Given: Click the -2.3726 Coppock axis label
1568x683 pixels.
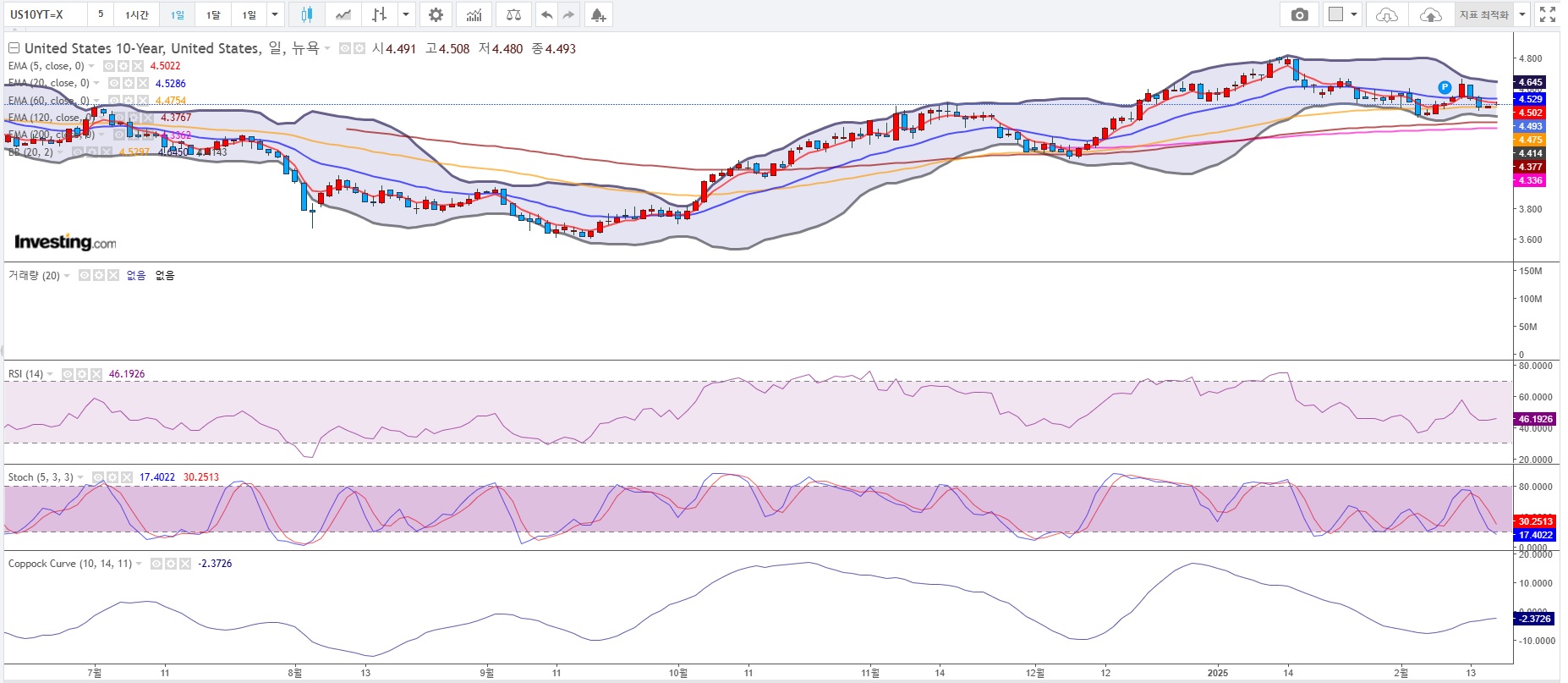Looking at the screenshot, I should click(x=1535, y=619).
